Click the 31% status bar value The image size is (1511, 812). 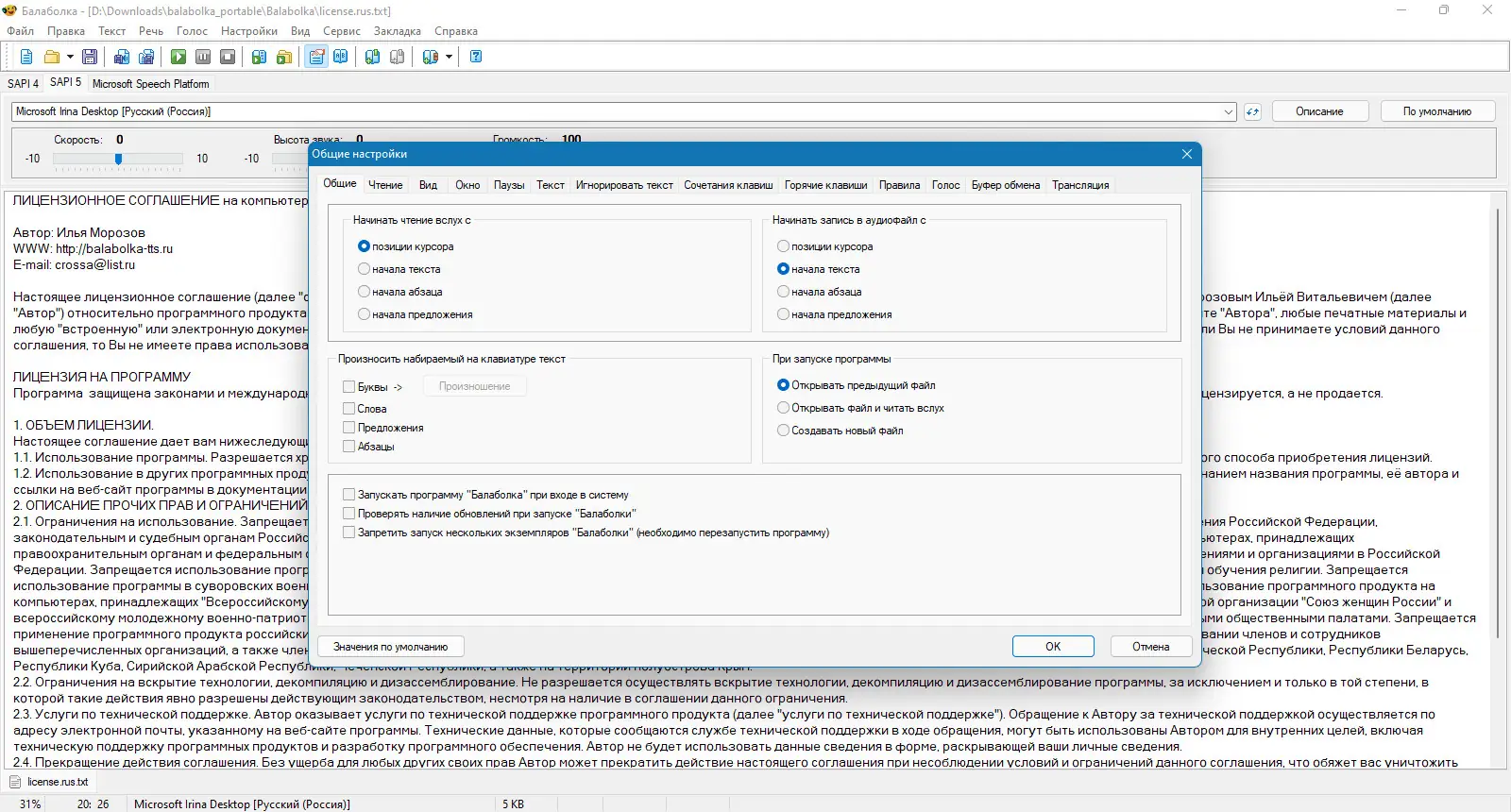pos(30,804)
